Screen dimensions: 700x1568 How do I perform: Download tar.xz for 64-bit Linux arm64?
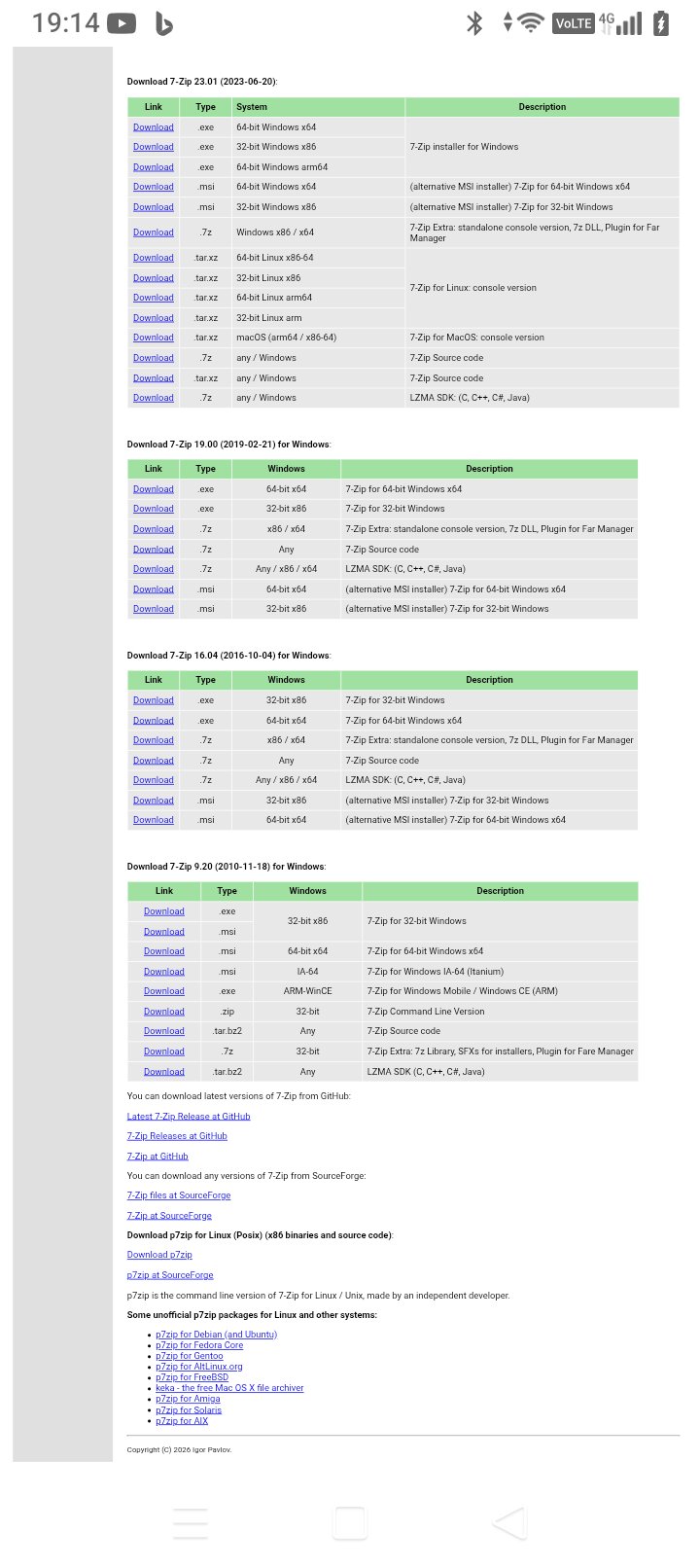click(154, 298)
